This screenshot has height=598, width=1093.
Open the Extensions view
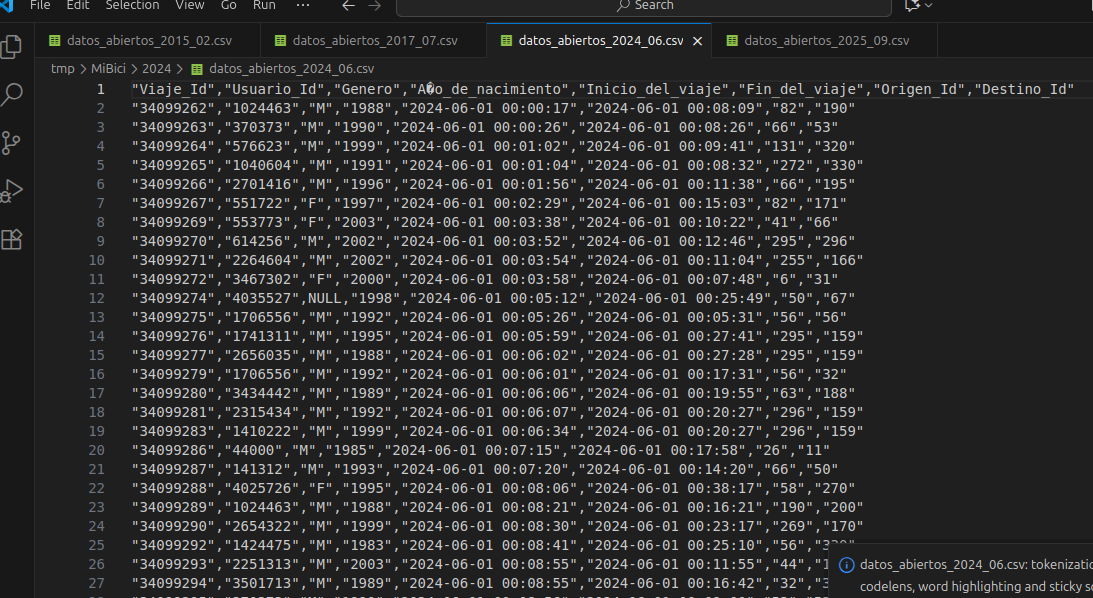[x=12, y=239]
